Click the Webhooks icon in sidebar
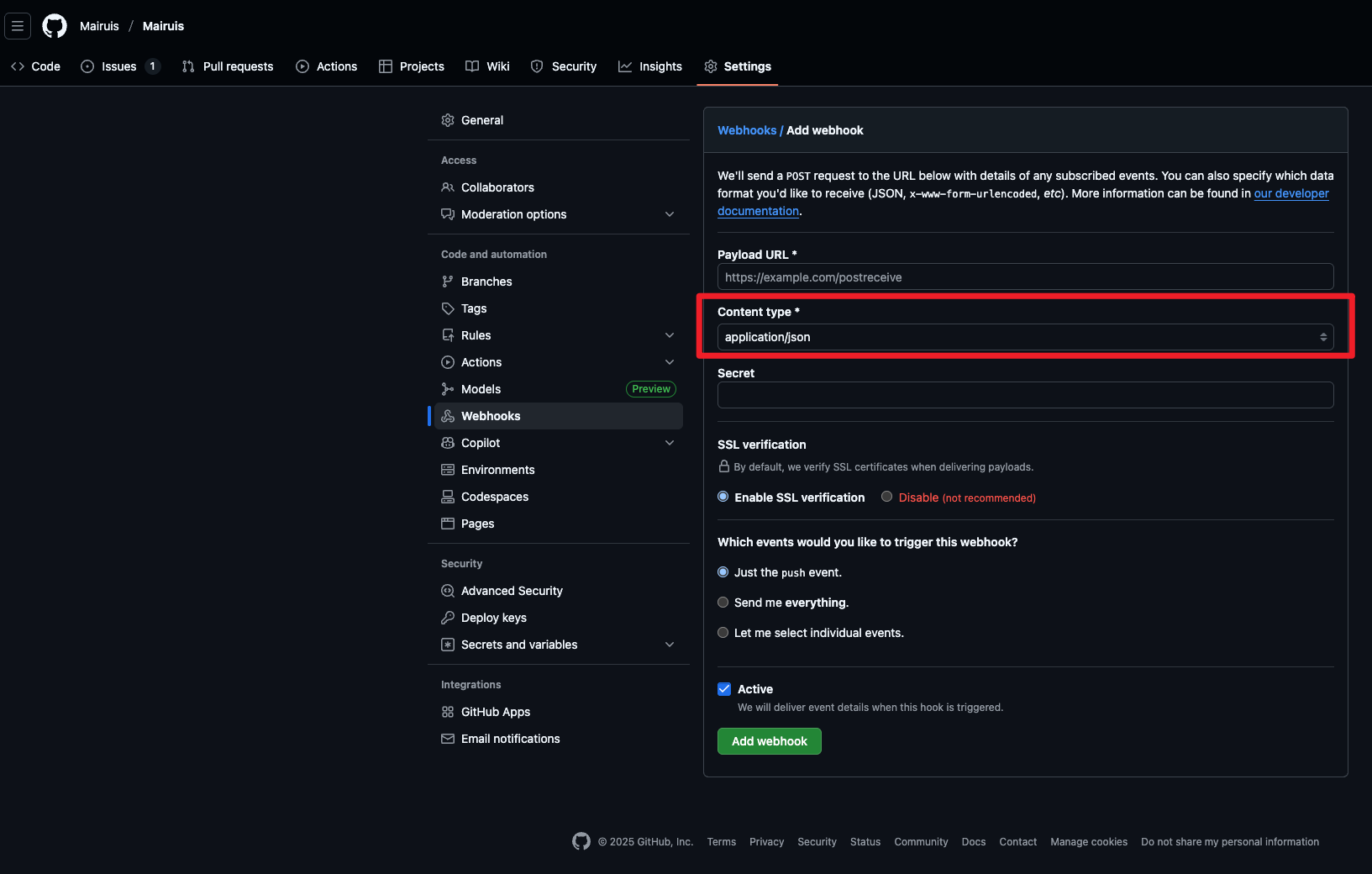The width and height of the screenshot is (1372, 874). [448, 416]
